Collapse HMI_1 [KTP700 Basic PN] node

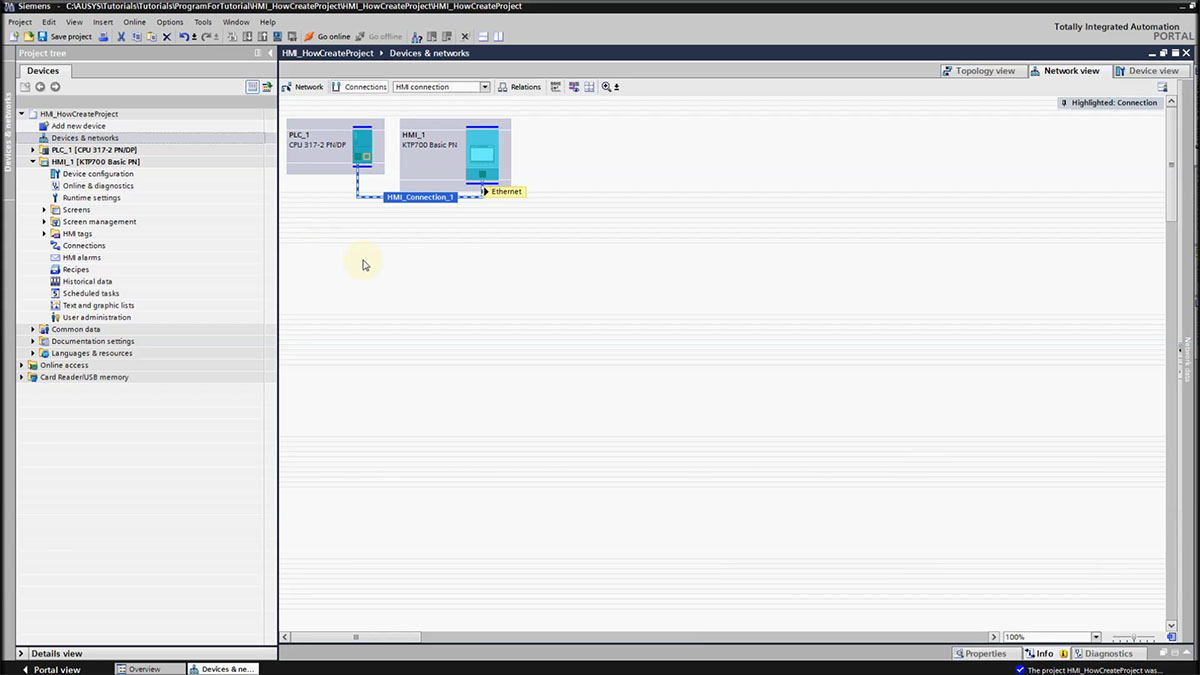point(33,162)
